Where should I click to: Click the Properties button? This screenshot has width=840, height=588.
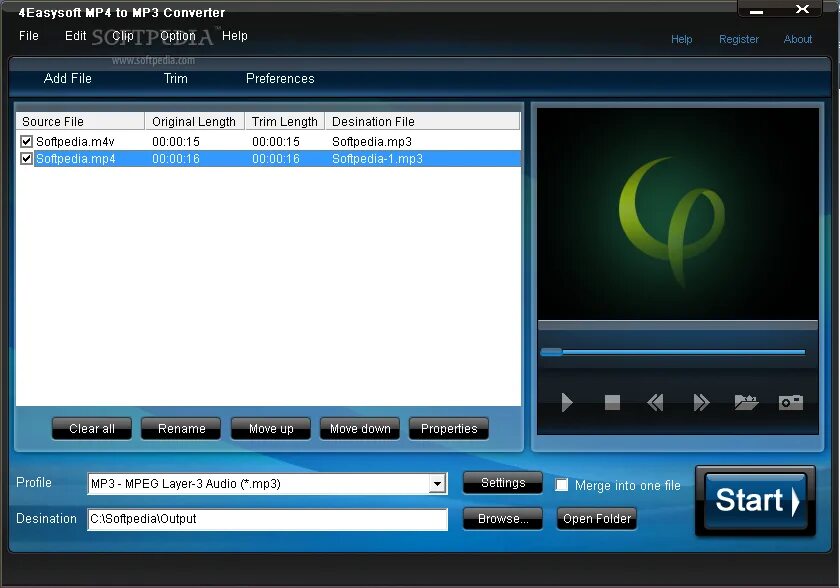point(449,428)
